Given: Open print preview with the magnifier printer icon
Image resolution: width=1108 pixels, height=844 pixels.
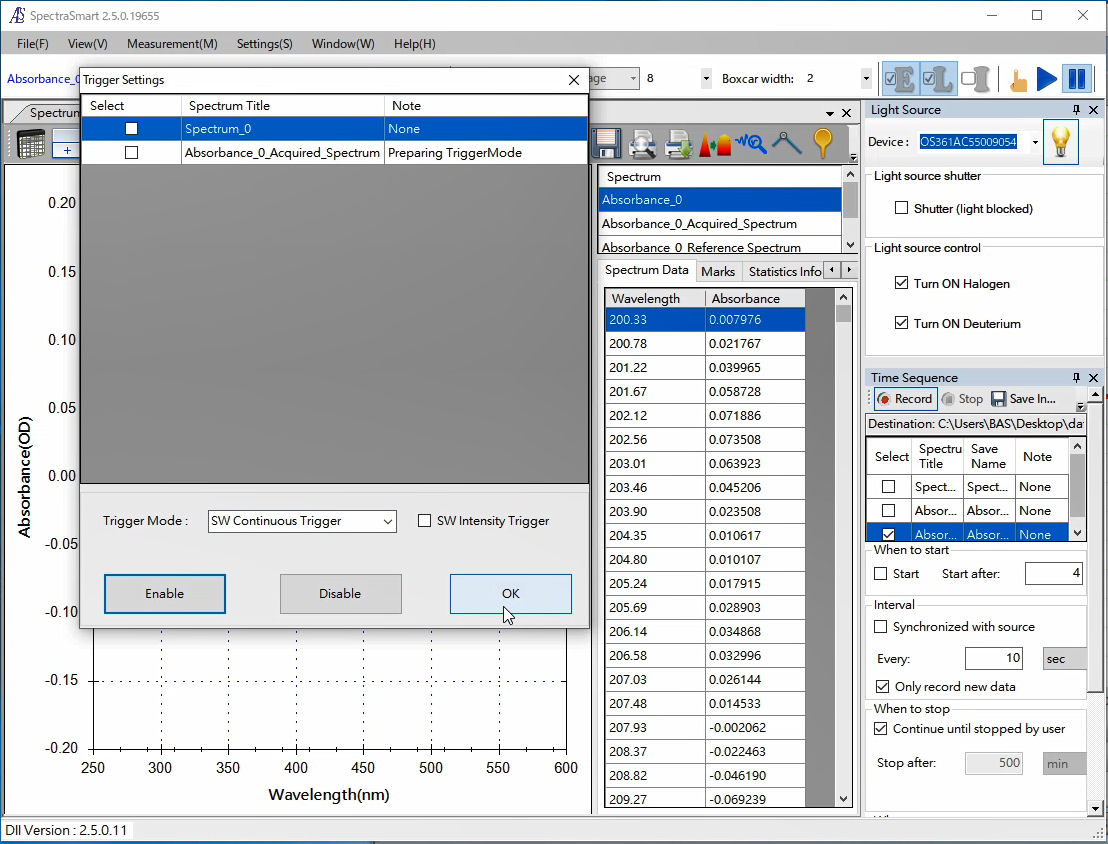Looking at the screenshot, I should pyautogui.click(x=642, y=144).
